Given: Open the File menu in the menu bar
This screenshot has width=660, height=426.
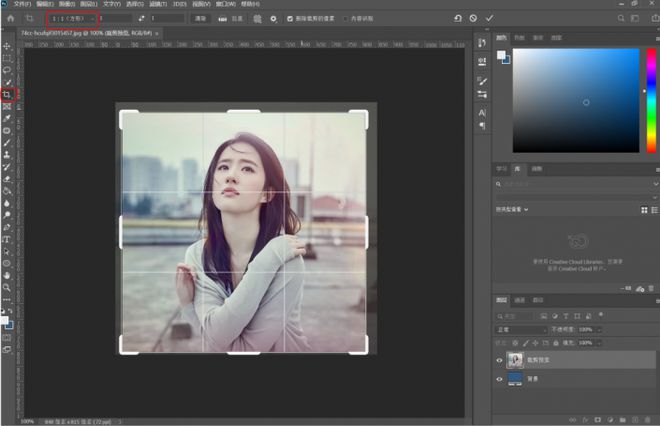Looking at the screenshot, I should click(21, 4).
